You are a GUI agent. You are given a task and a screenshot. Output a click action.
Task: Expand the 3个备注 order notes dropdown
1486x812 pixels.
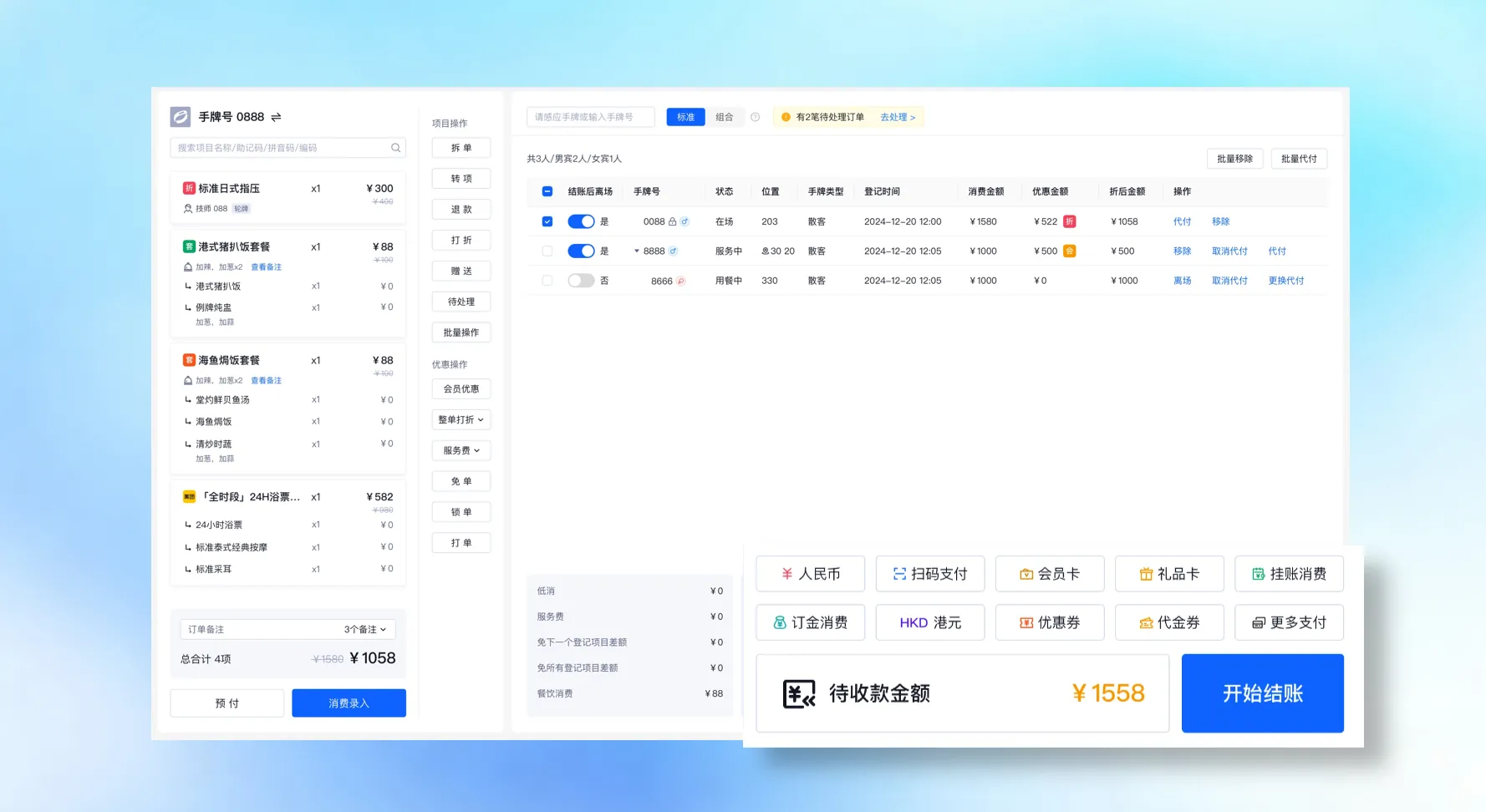point(364,629)
